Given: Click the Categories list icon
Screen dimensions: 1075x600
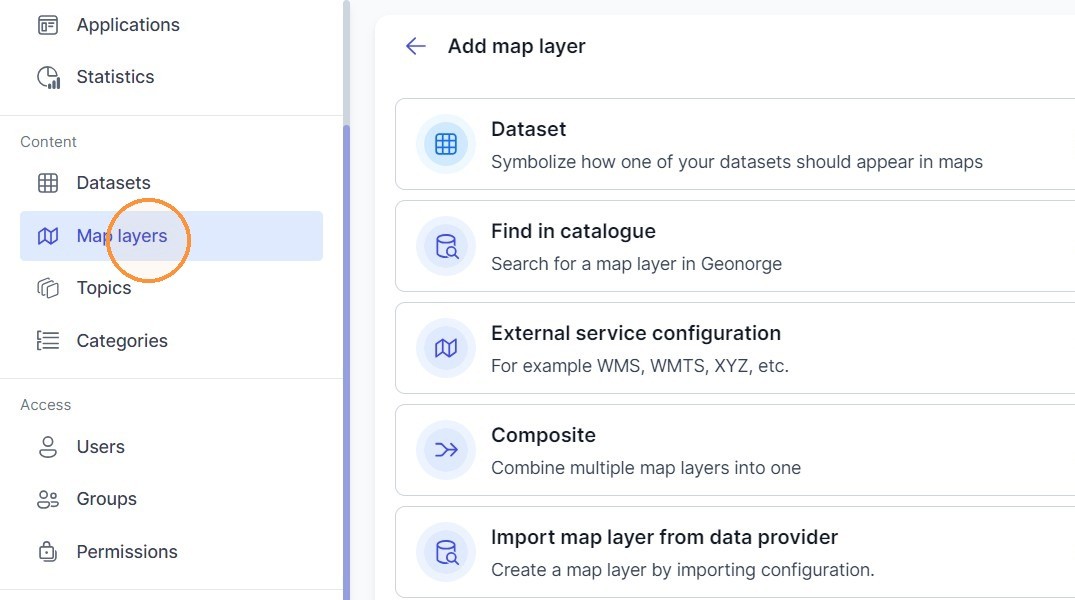Looking at the screenshot, I should 47,341.
